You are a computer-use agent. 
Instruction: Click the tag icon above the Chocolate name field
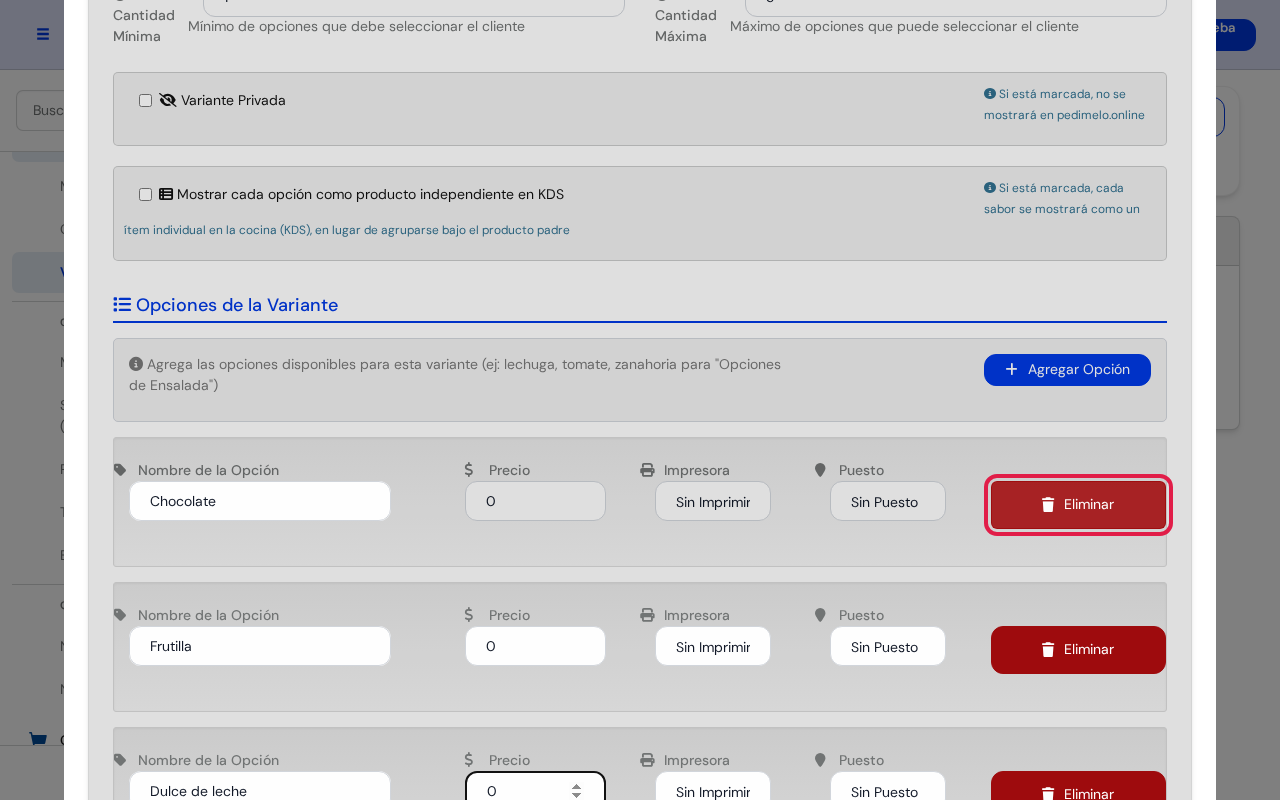[120, 470]
